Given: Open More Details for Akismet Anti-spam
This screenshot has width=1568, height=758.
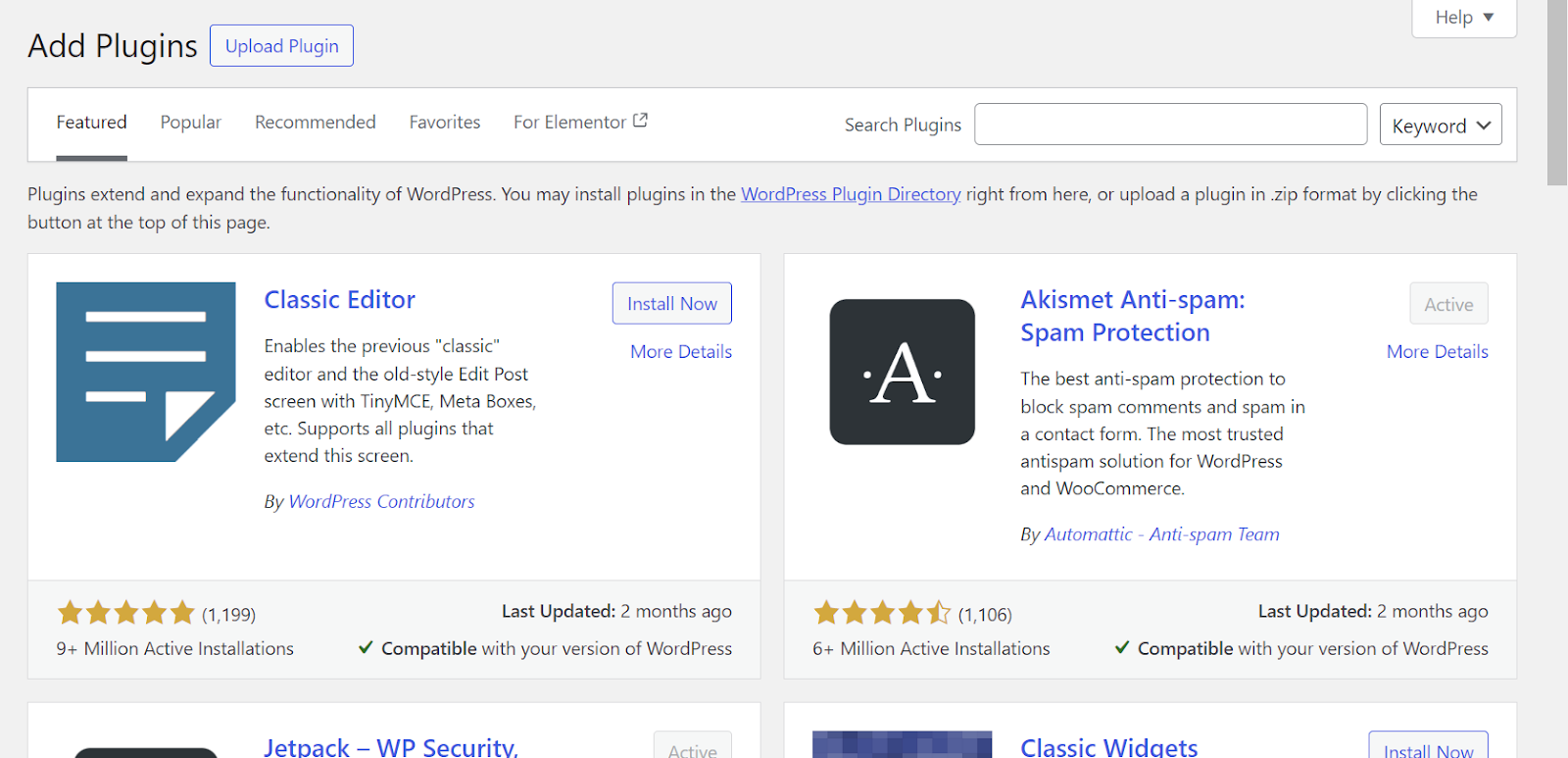Looking at the screenshot, I should [1438, 351].
